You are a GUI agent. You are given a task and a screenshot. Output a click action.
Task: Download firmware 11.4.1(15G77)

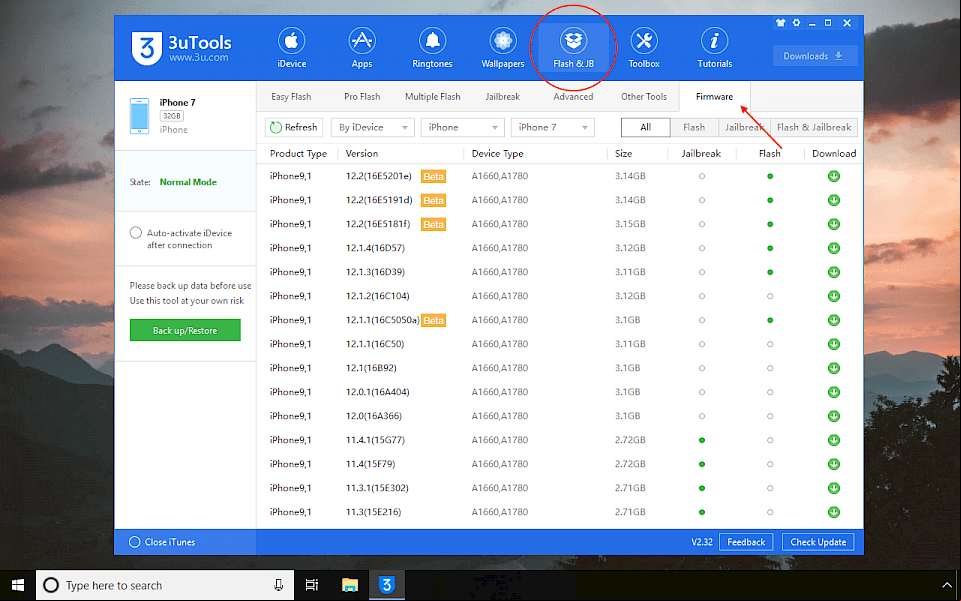tap(834, 440)
